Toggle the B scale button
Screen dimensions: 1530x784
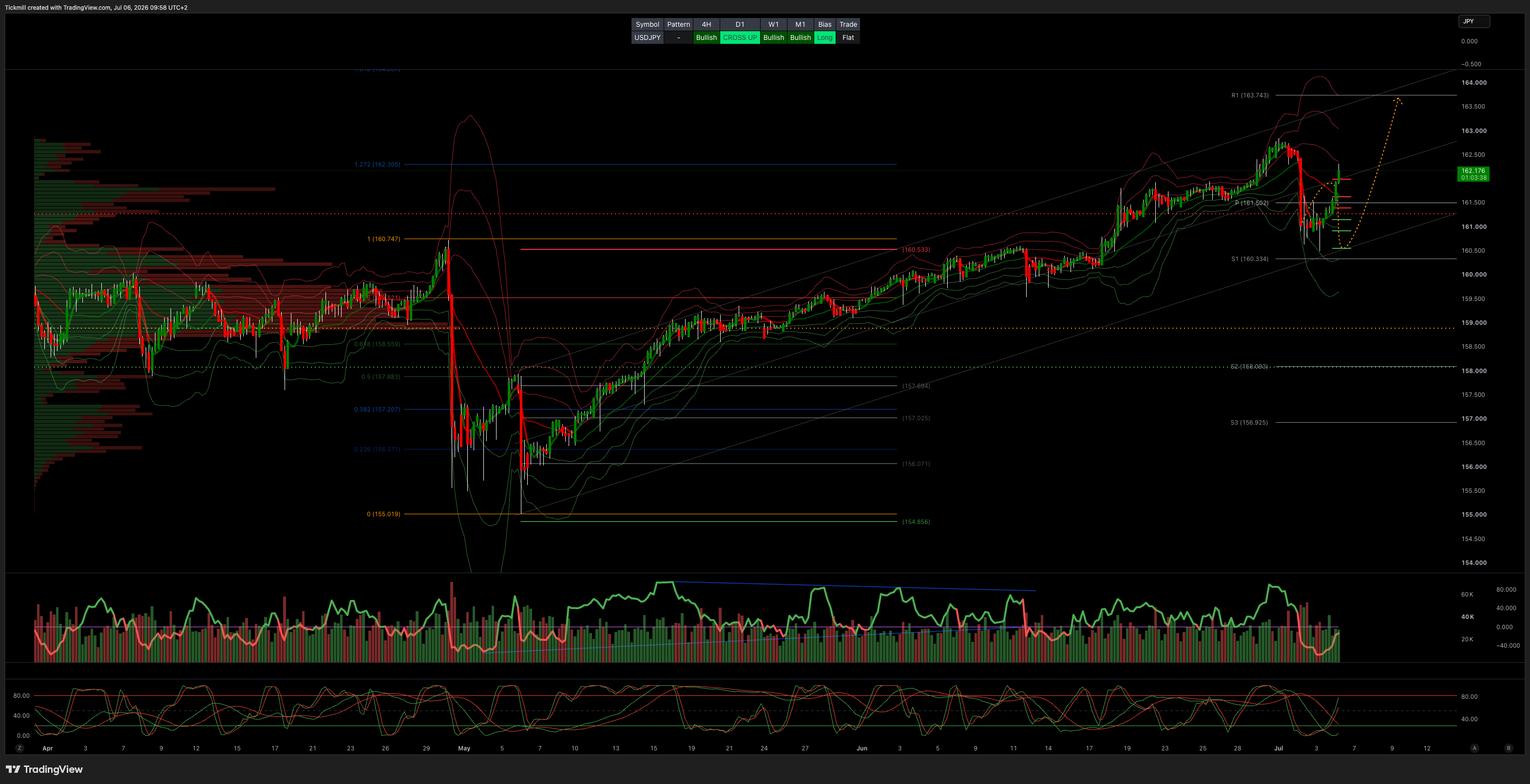pyautogui.click(x=1508, y=748)
